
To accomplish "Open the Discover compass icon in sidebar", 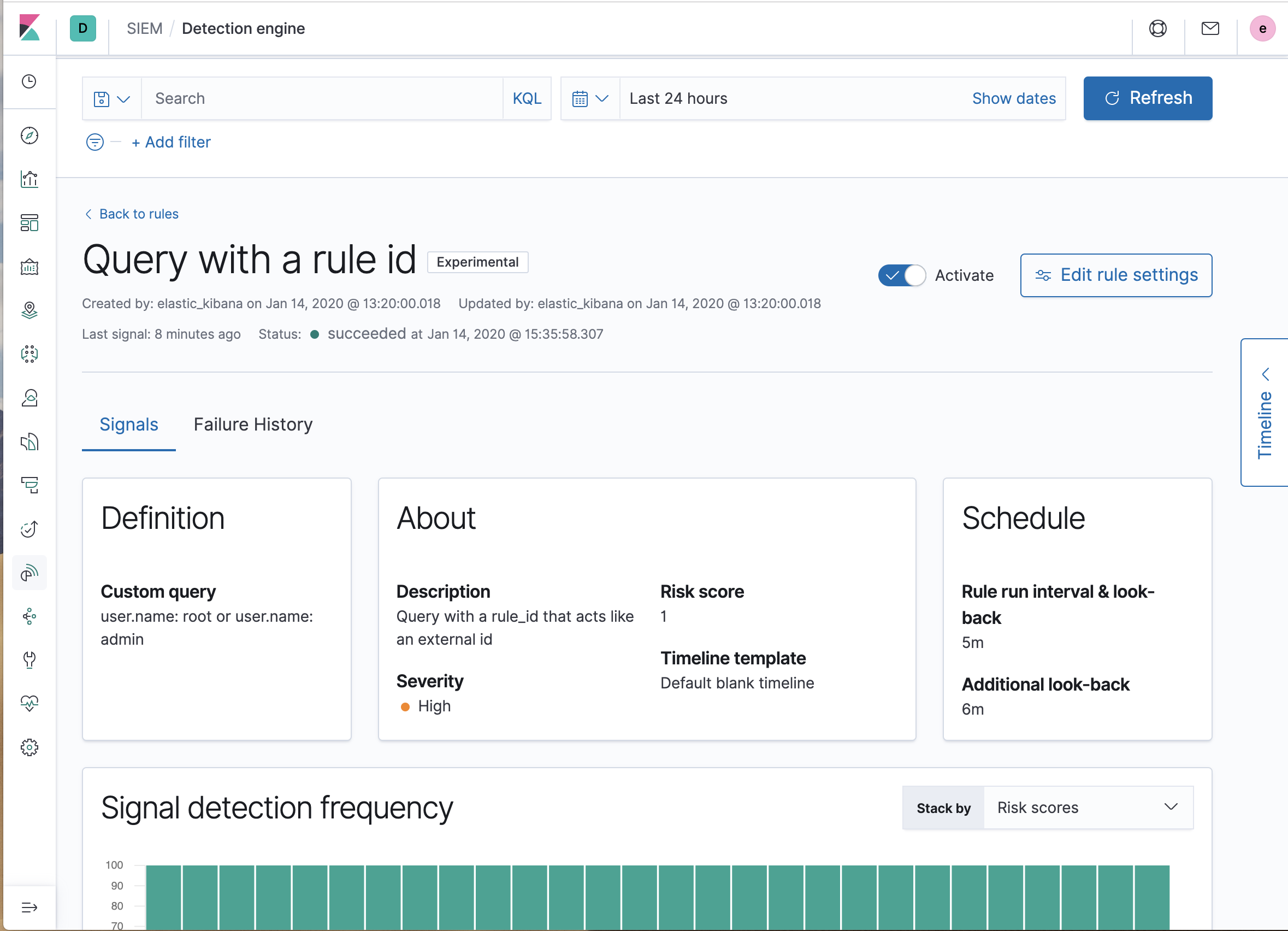I will (29, 135).
